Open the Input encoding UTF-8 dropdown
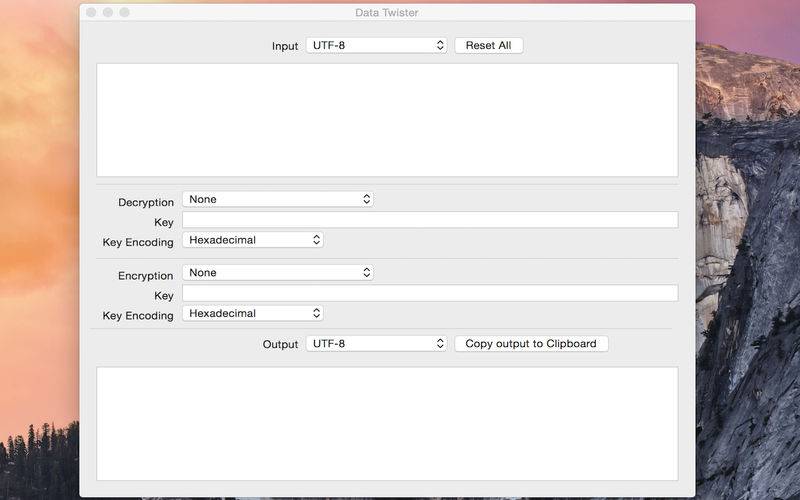This screenshot has width=800, height=500. tap(377, 45)
